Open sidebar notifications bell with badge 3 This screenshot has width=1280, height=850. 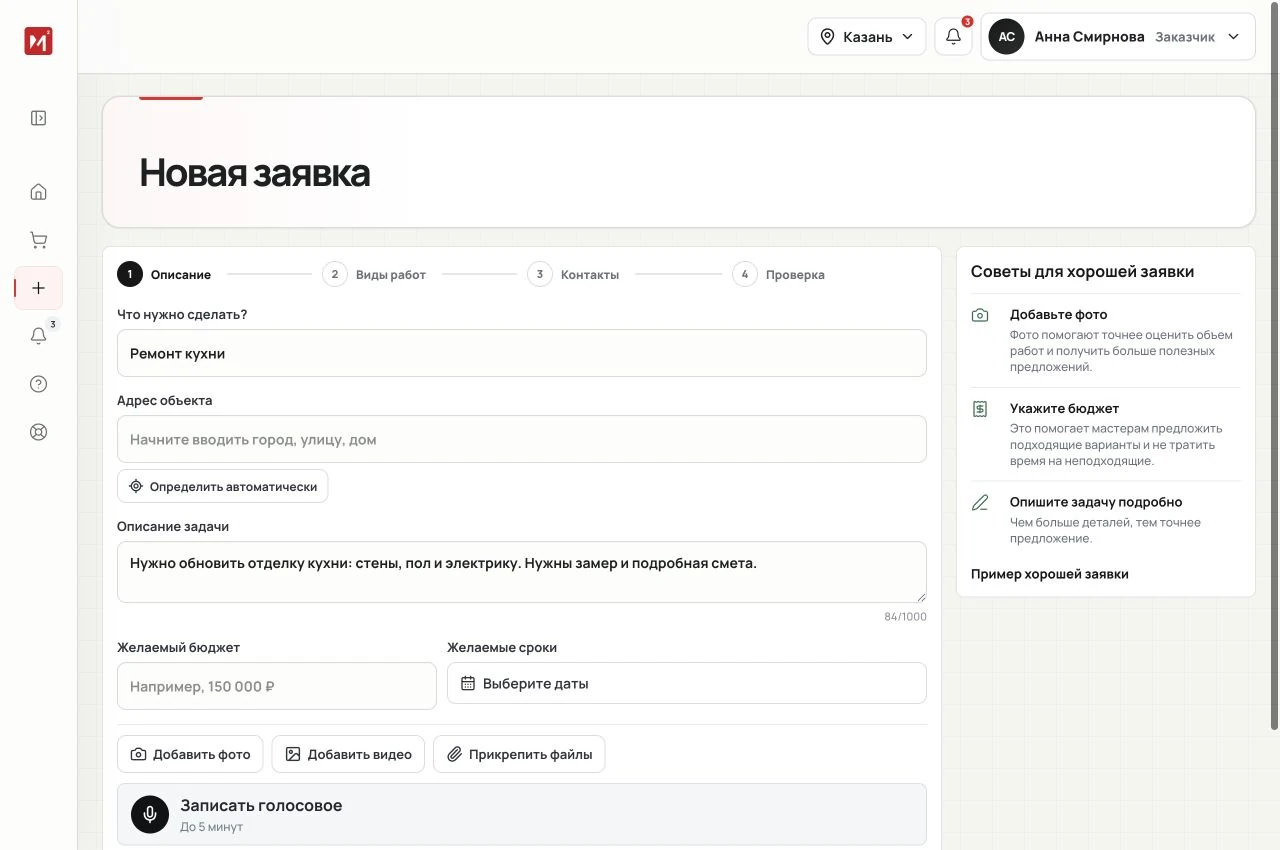click(x=38, y=336)
